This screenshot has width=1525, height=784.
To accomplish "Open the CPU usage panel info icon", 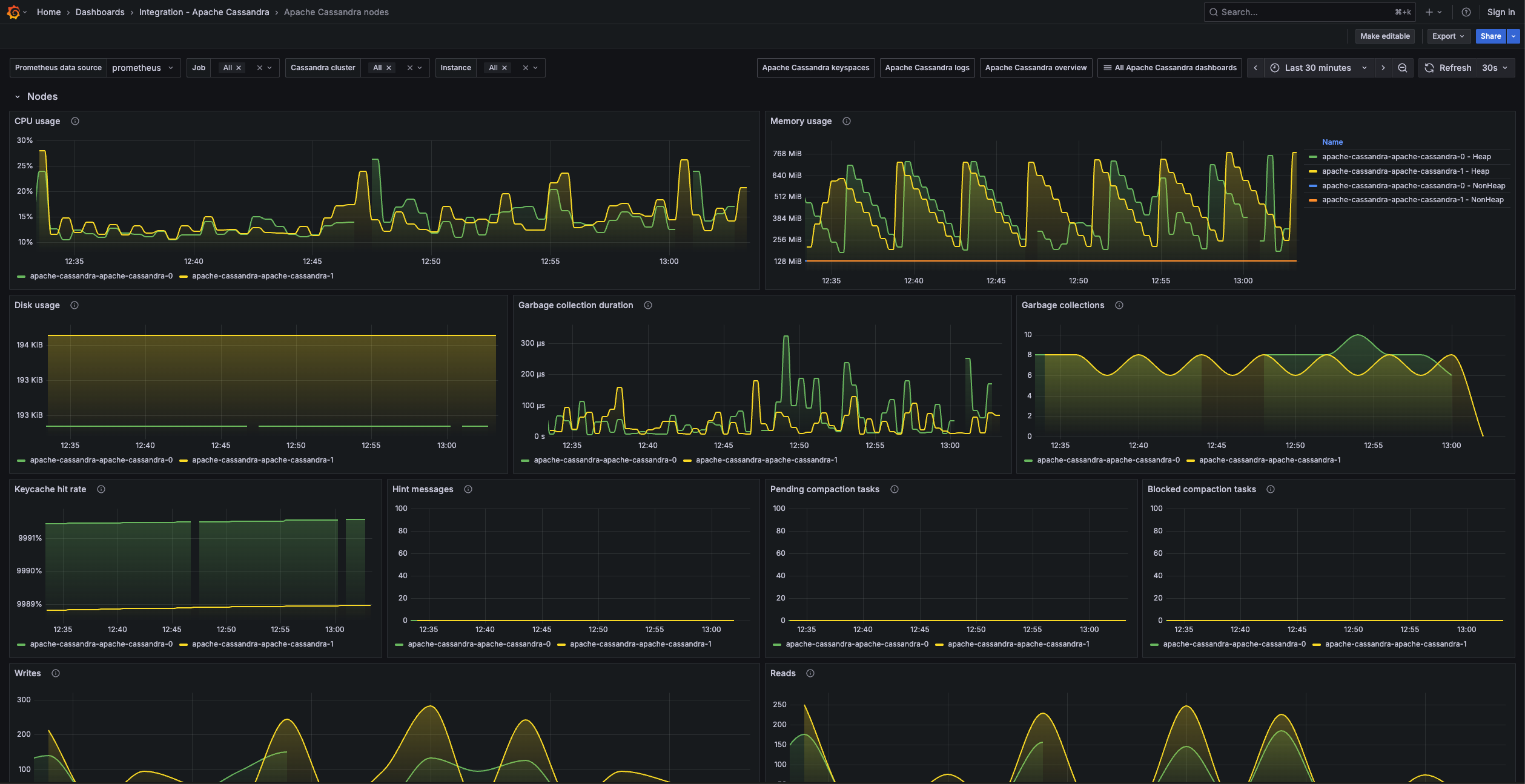I will [74, 121].
